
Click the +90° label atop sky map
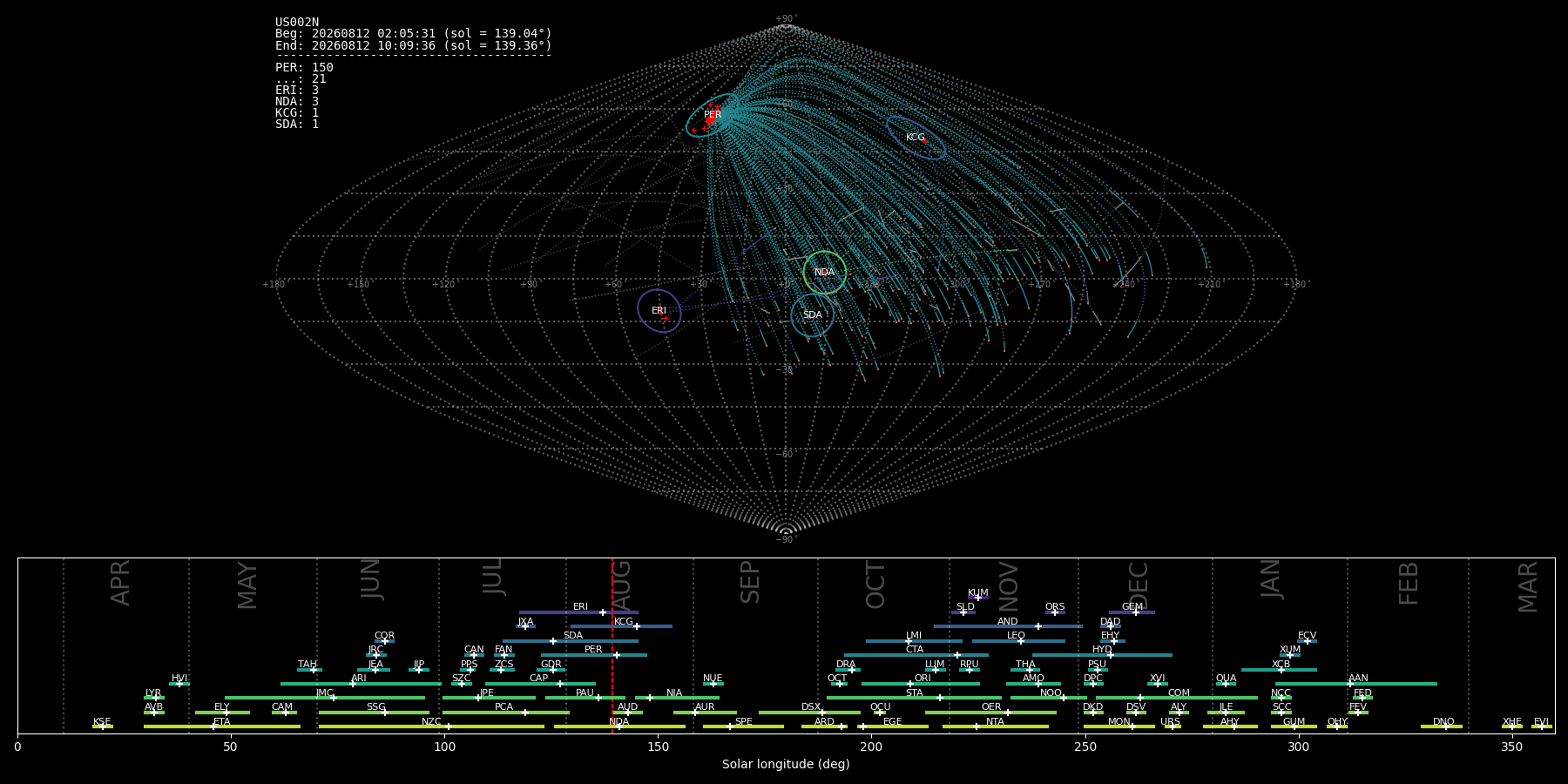786,19
